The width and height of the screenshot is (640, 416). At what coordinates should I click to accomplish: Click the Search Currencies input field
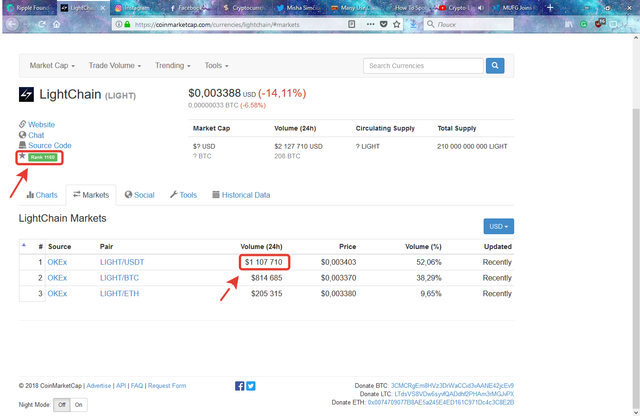click(423, 66)
